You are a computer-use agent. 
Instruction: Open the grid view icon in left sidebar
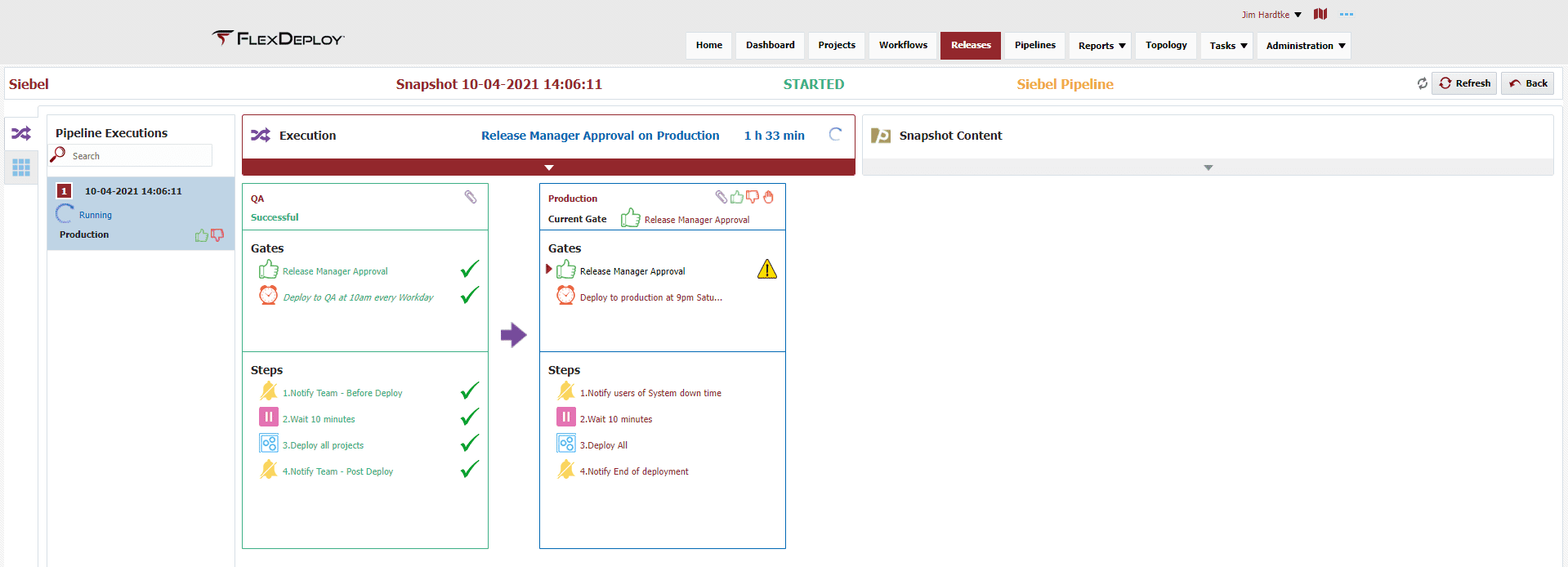point(21,167)
